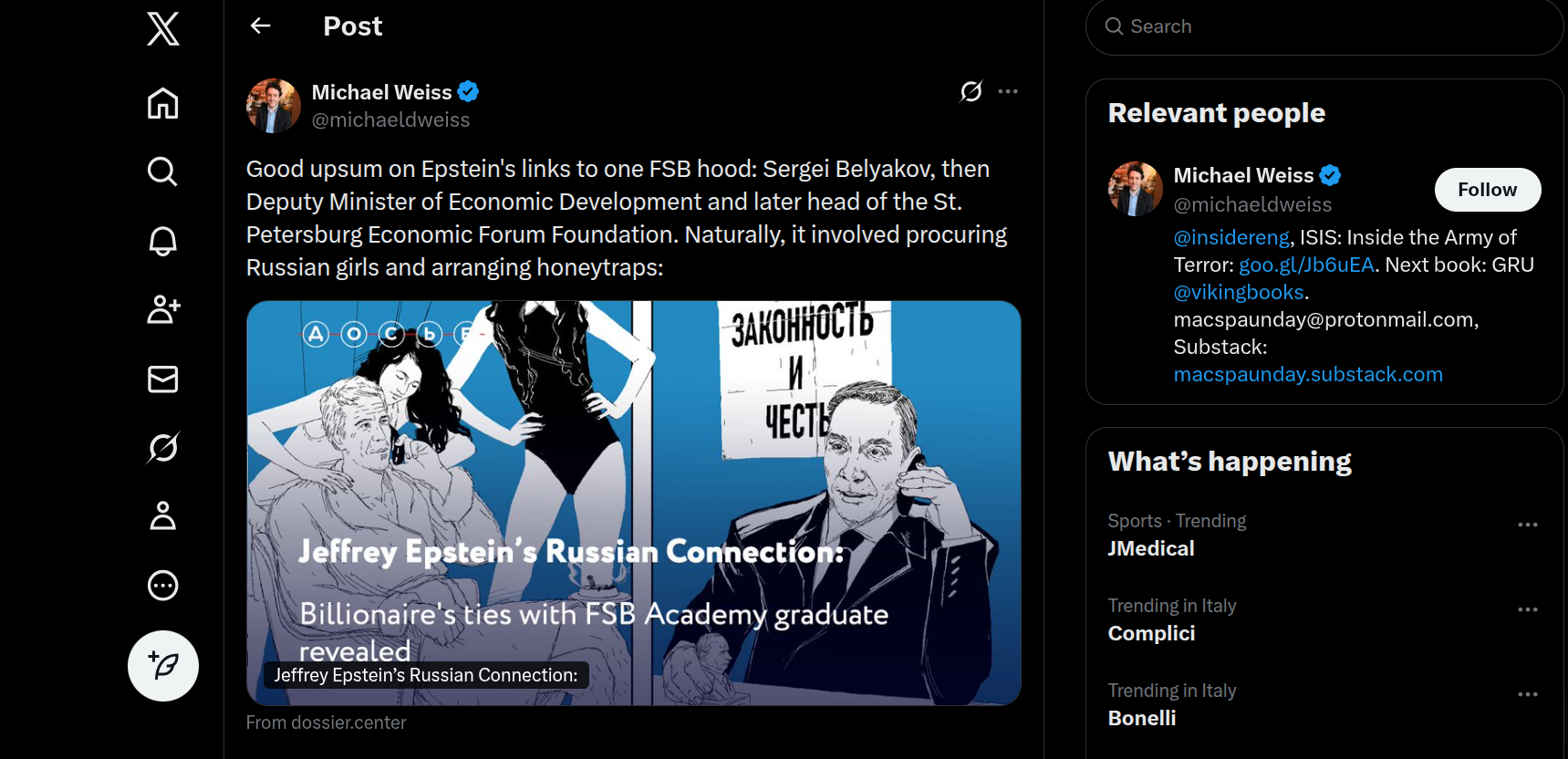
Task: Open Messages envelope icon
Action: pos(163,379)
